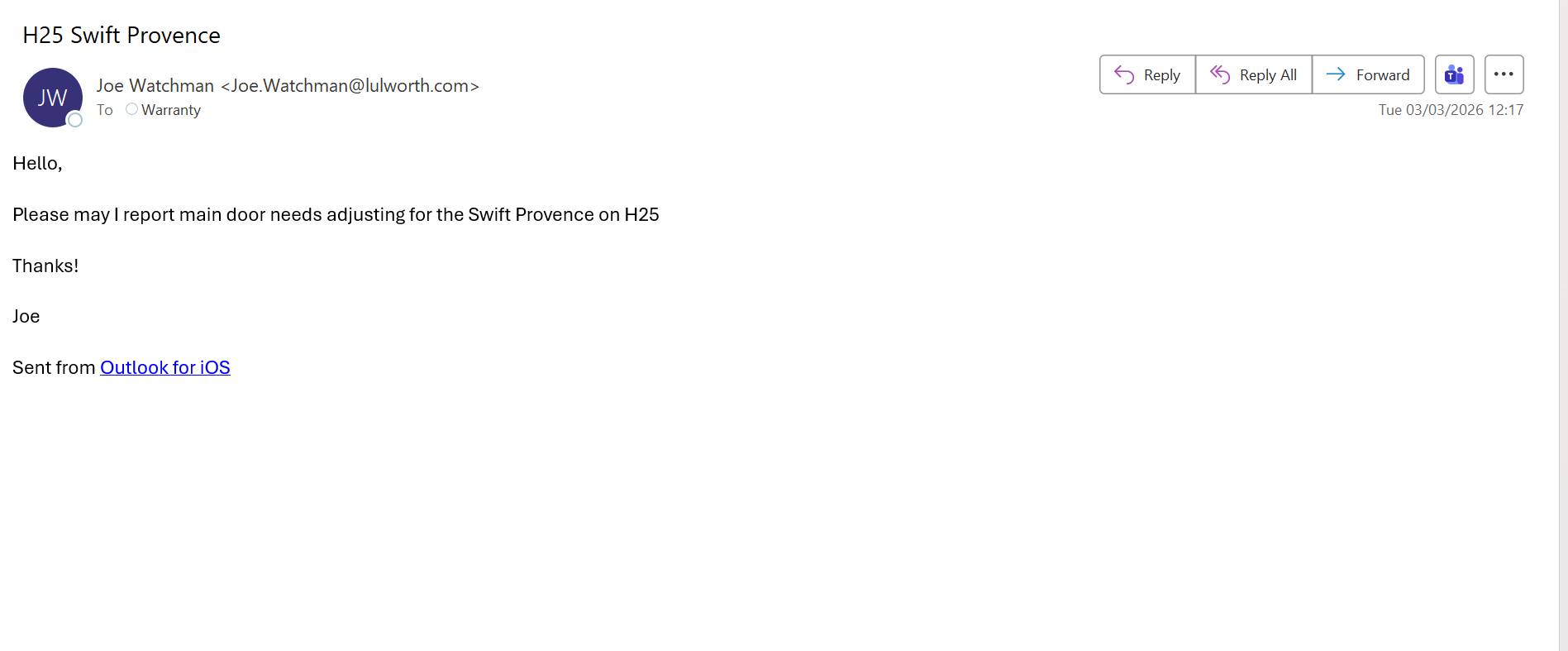1568x651 pixels.
Task: Click the sentence about the main door adjustment
Action: pyautogui.click(x=336, y=215)
